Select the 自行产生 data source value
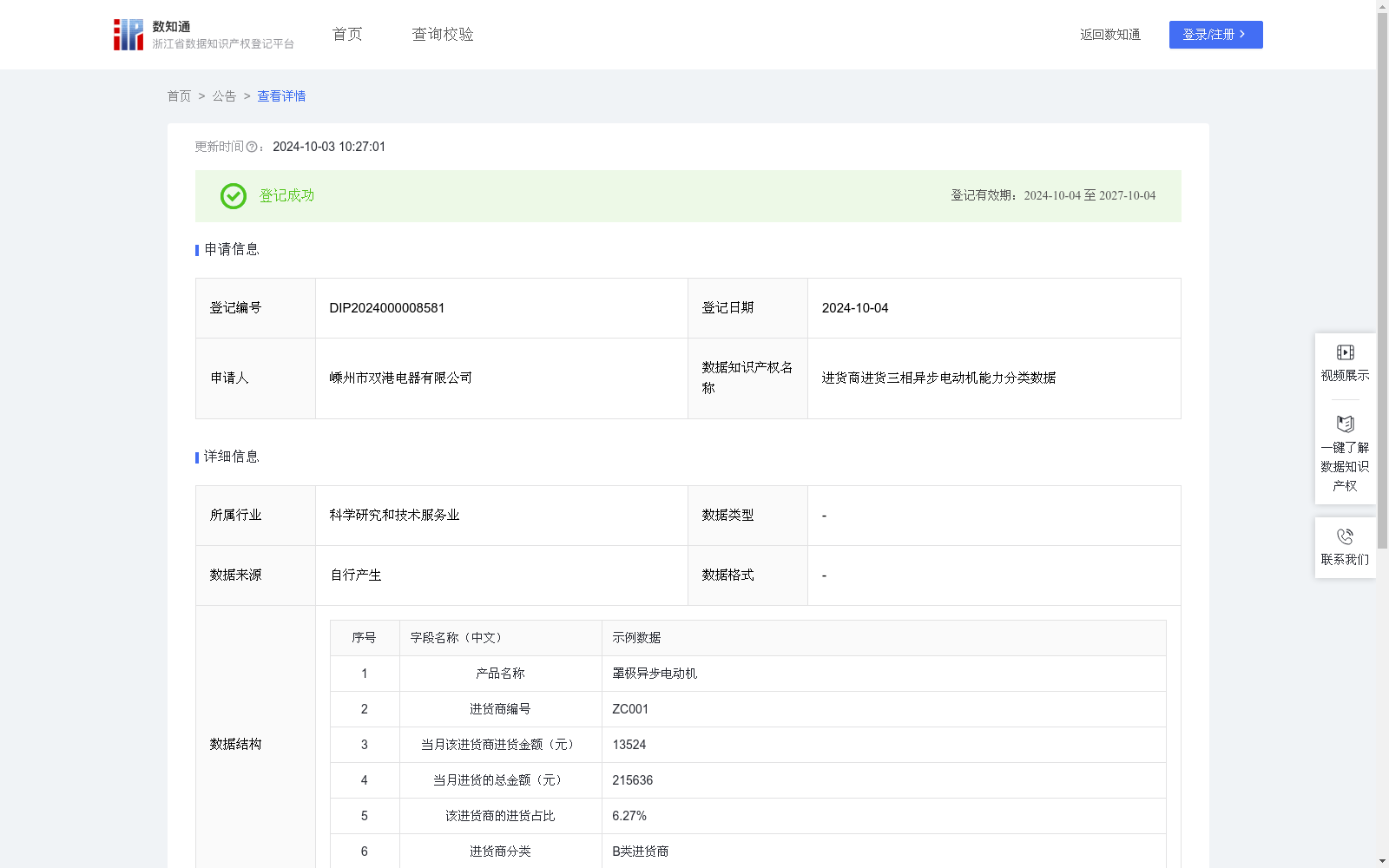 coord(356,575)
